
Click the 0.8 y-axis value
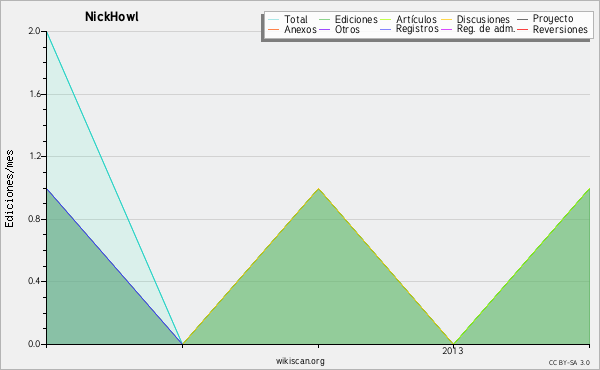(x=34, y=219)
